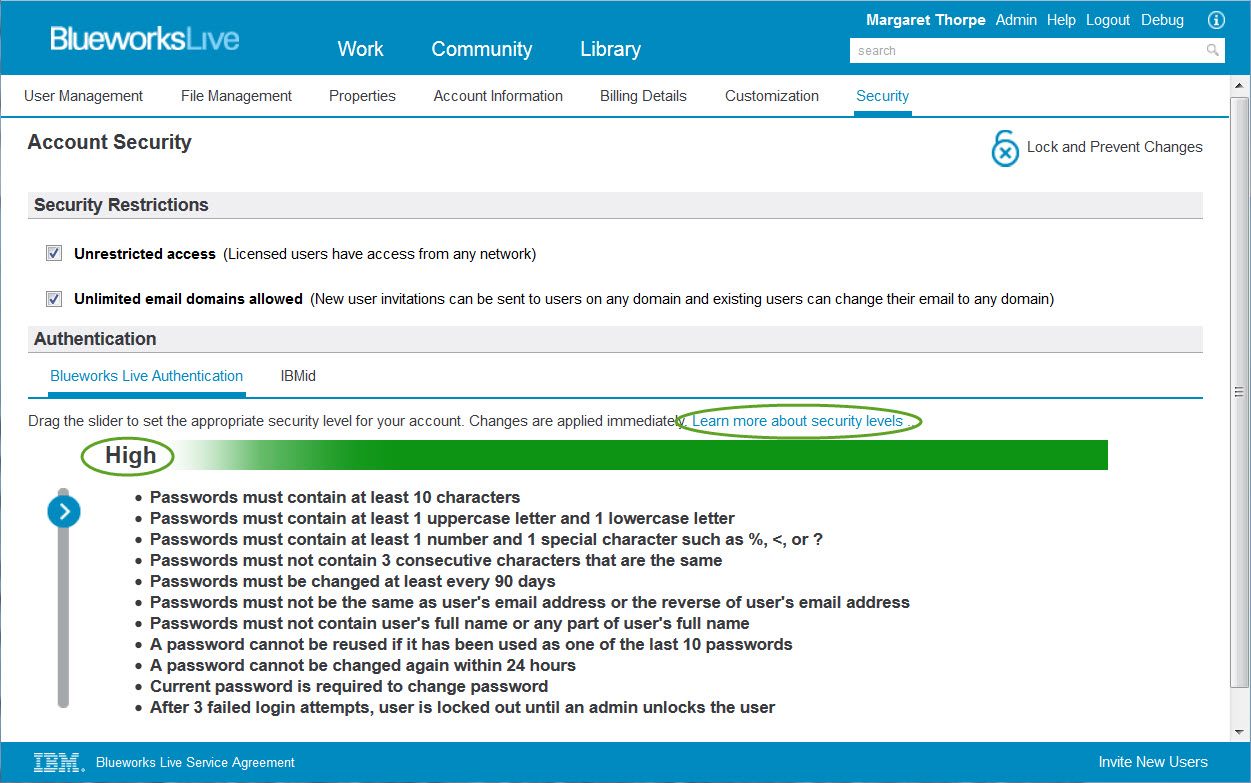1251x783 pixels.
Task: Click rule about user's full name
Action: [x=450, y=623]
